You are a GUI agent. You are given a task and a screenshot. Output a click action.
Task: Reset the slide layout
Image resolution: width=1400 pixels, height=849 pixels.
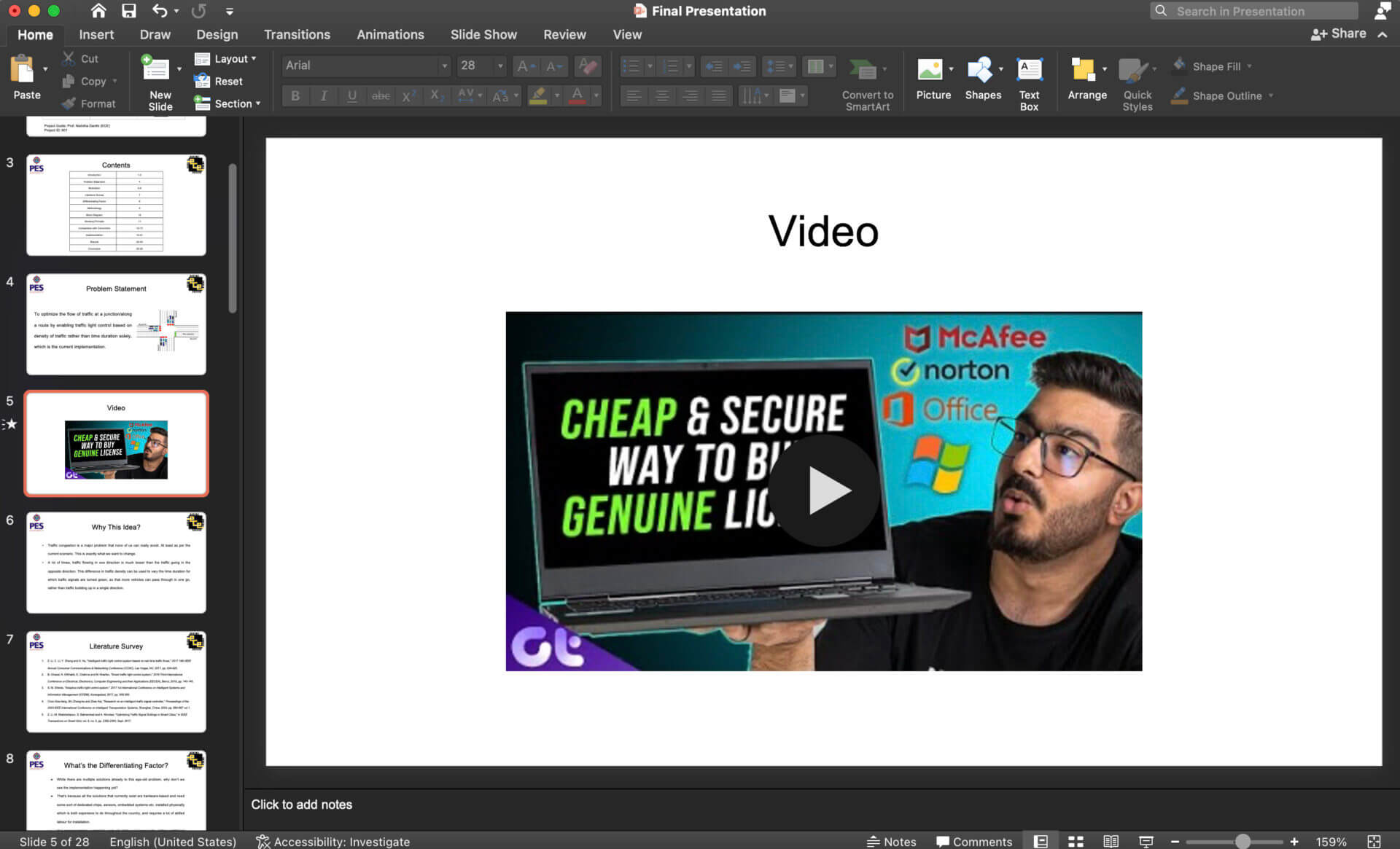click(219, 81)
